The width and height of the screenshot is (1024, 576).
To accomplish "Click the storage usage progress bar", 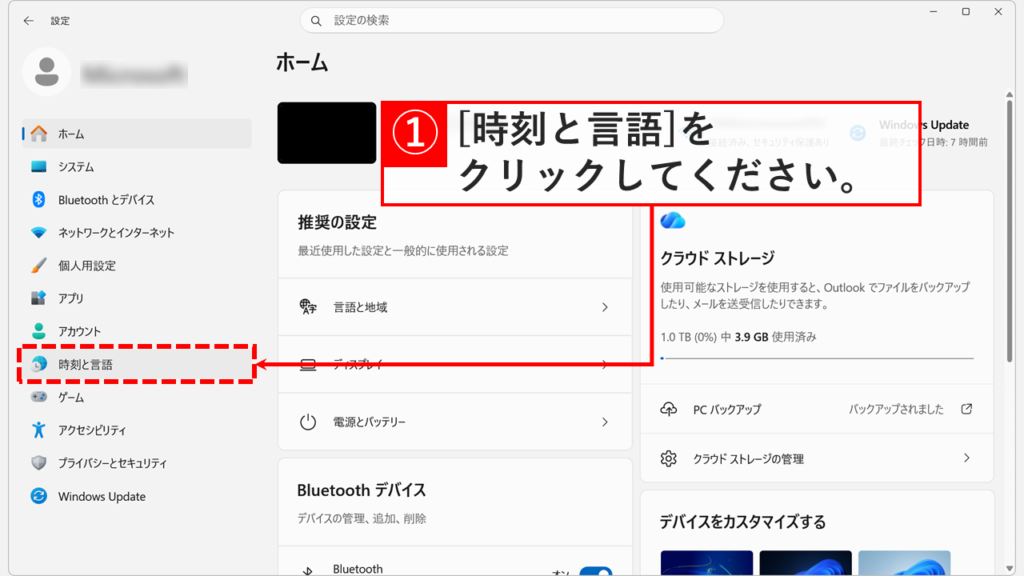I will (817, 358).
